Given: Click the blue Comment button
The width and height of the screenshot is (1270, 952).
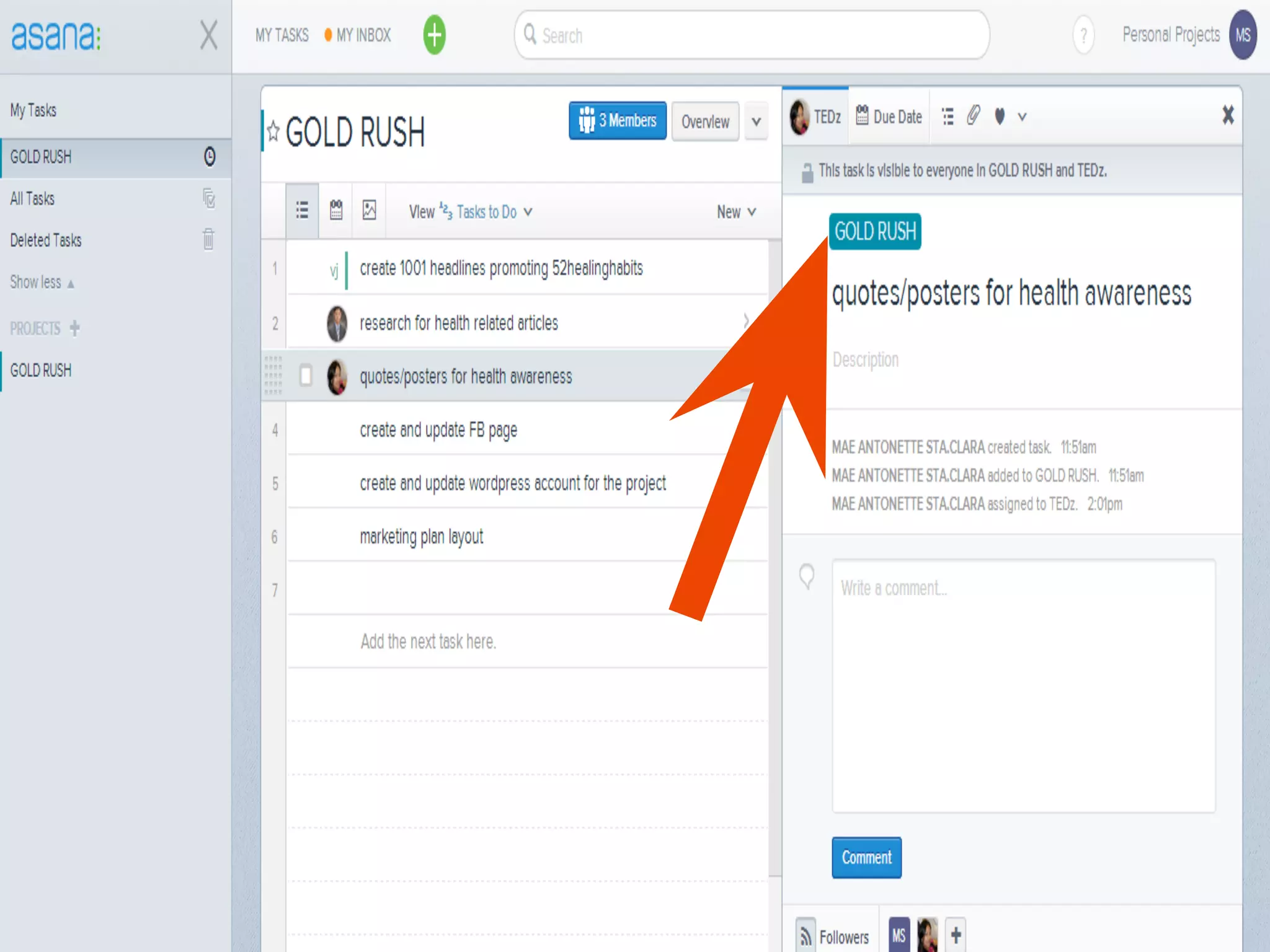Looking at the screenshot, I should coord(866,857).
